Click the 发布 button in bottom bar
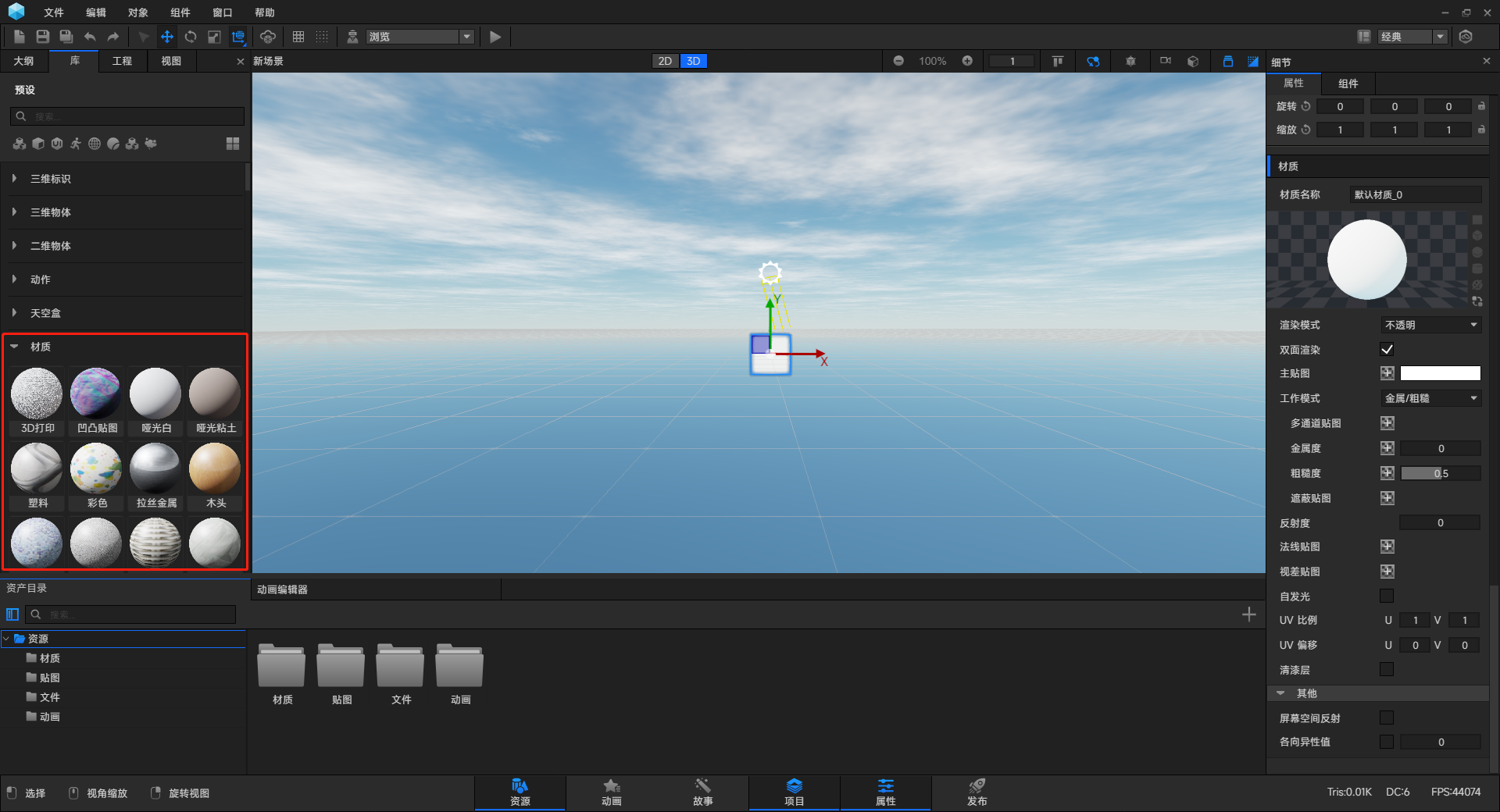 (977, 792)
